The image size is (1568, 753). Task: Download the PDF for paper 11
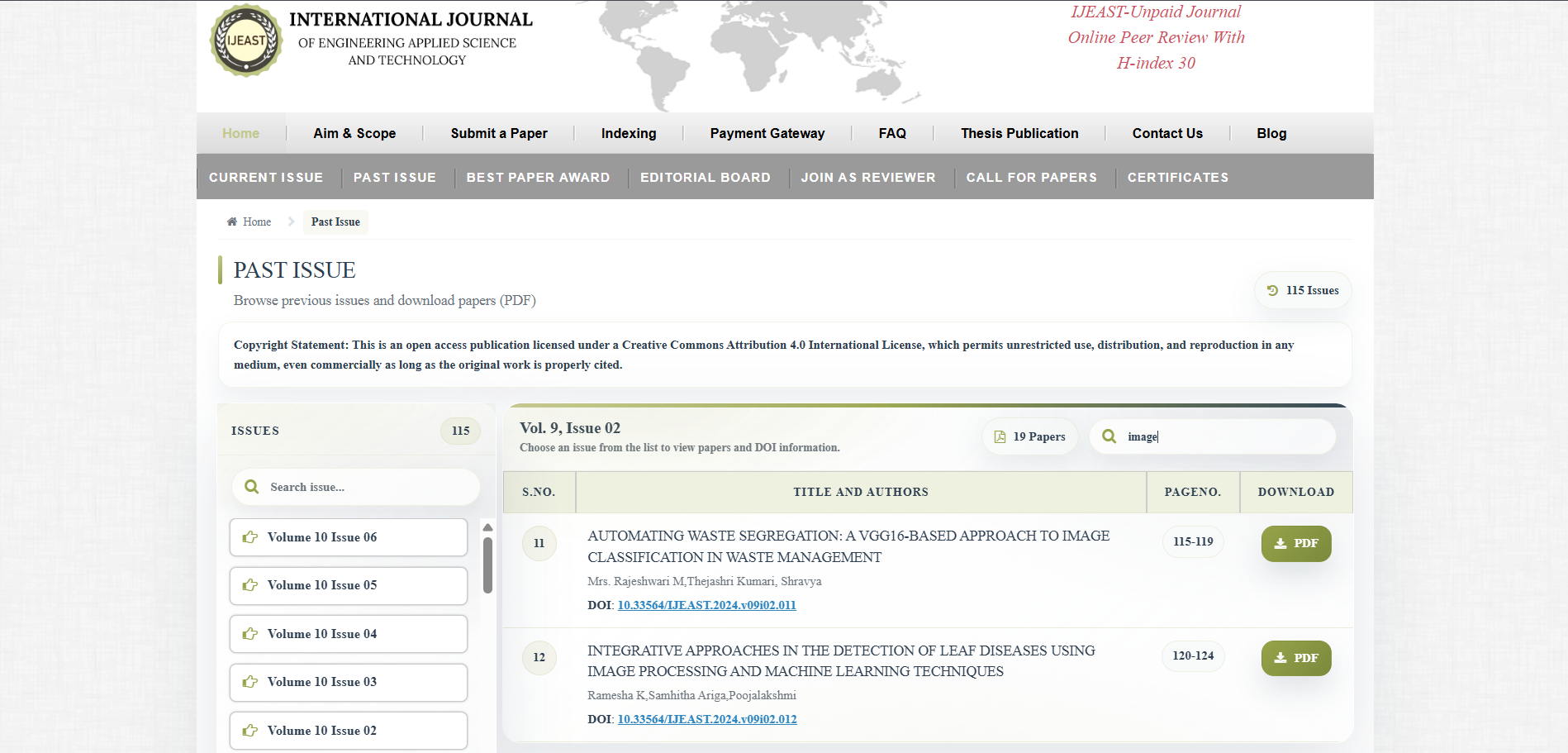click(x=1295, y=543)
